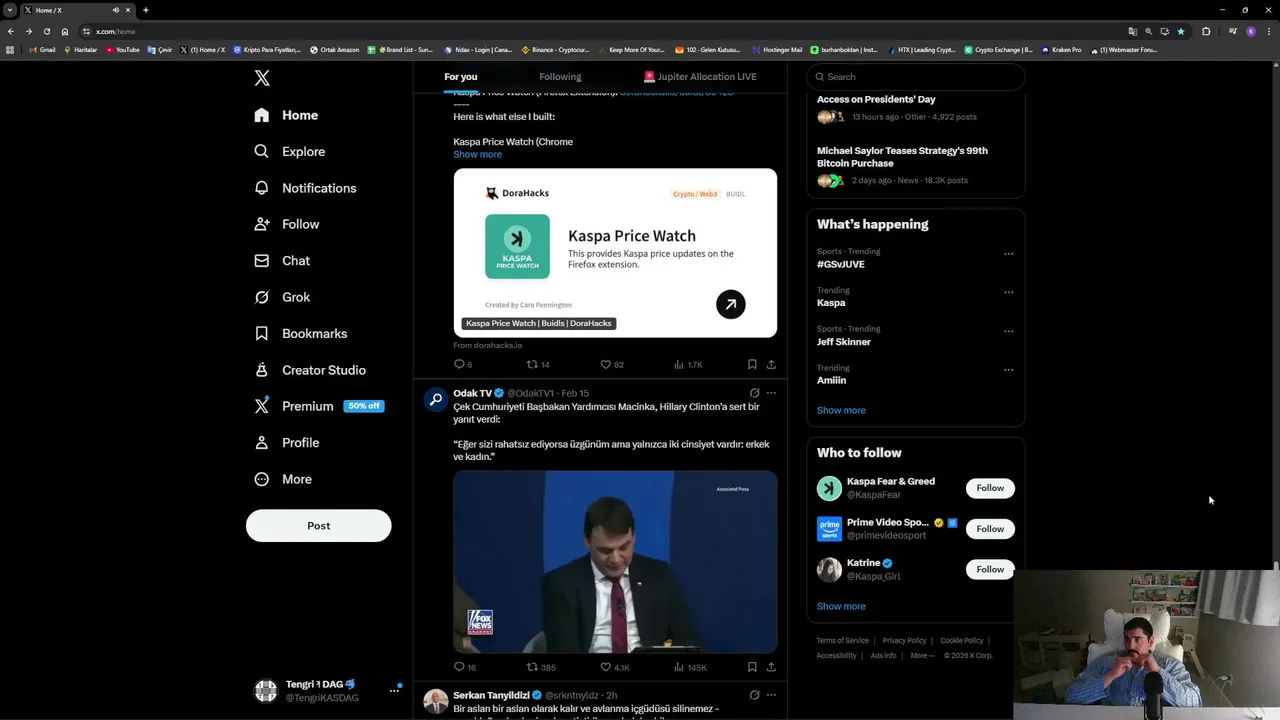
Task: Bookmark the Kaspa Price Watch tweet
Action: [x=752, y=365]
